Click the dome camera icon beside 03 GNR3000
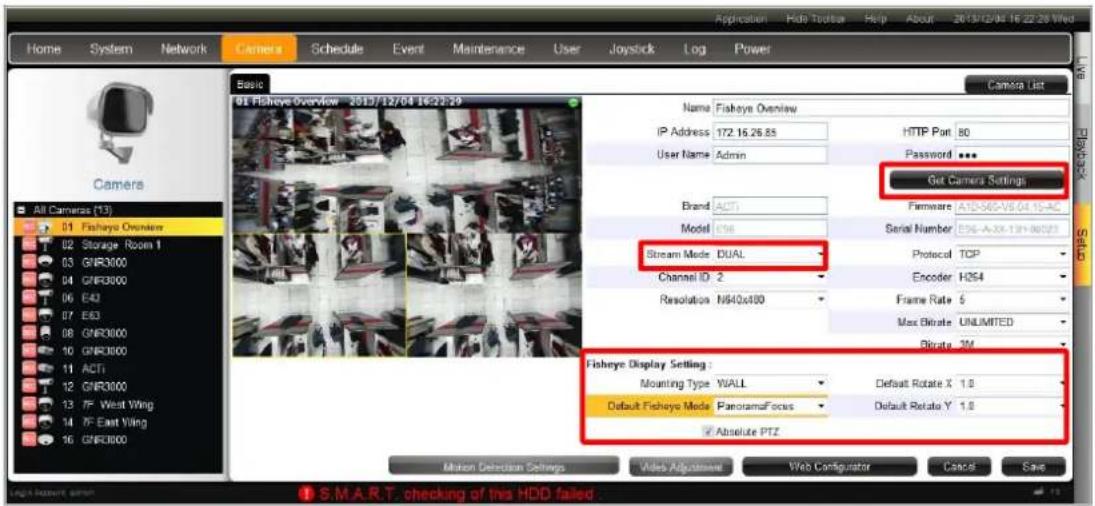This screenshot has width=1095, height=506. click(x=44, y=261)
